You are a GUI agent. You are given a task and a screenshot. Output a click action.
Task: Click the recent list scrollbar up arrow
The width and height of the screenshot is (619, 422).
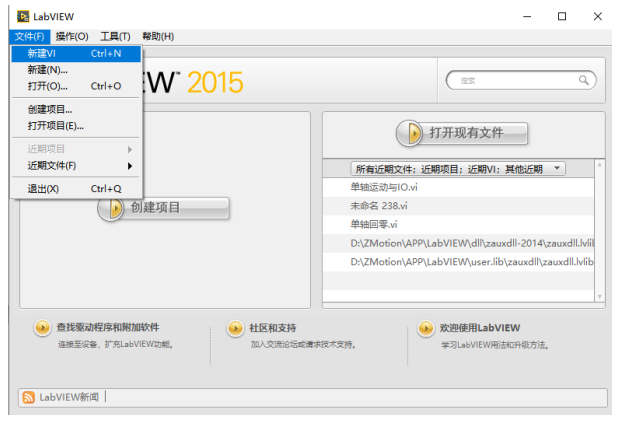click(599, 165)
